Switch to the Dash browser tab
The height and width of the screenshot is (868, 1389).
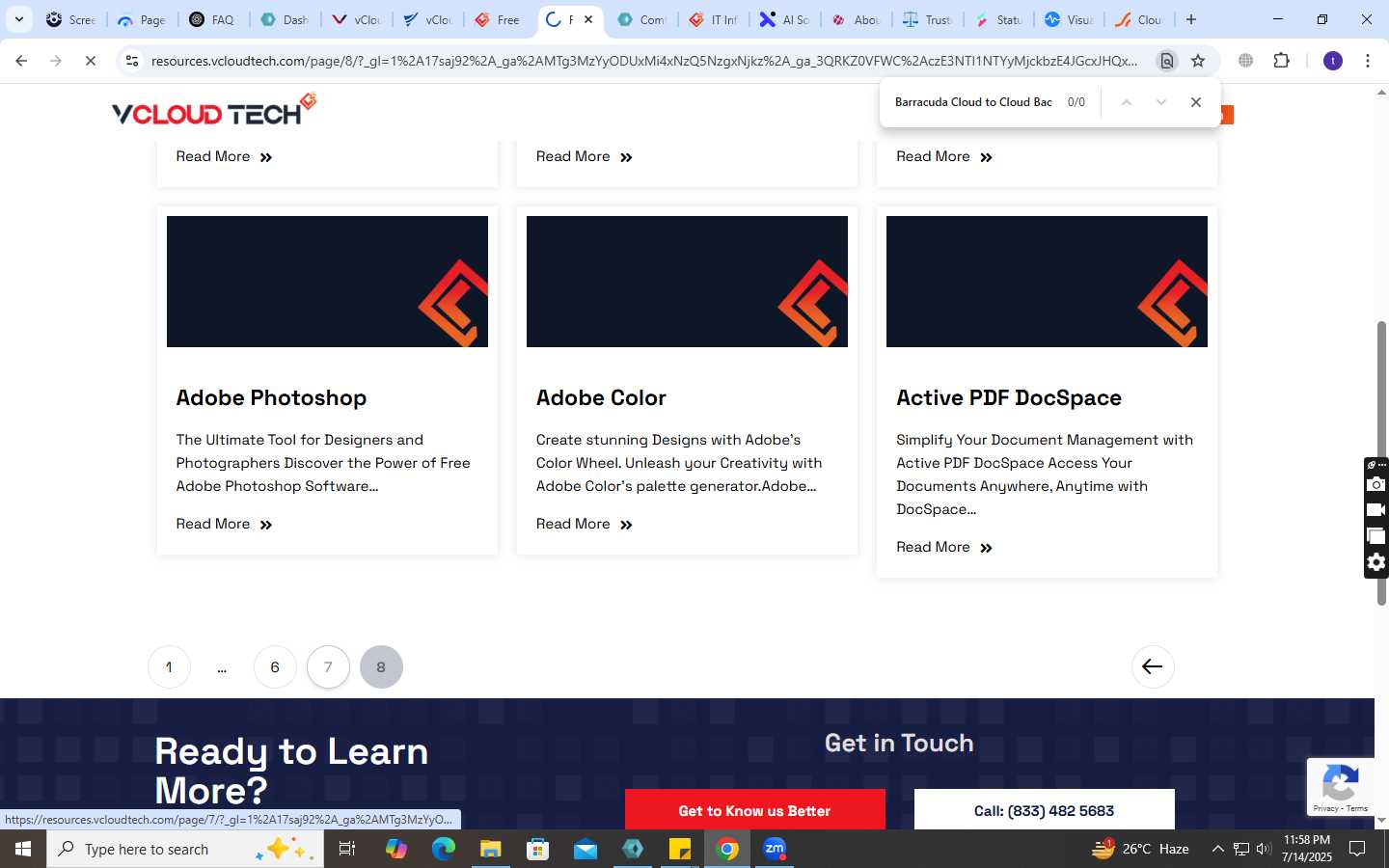tap(285, 19)
